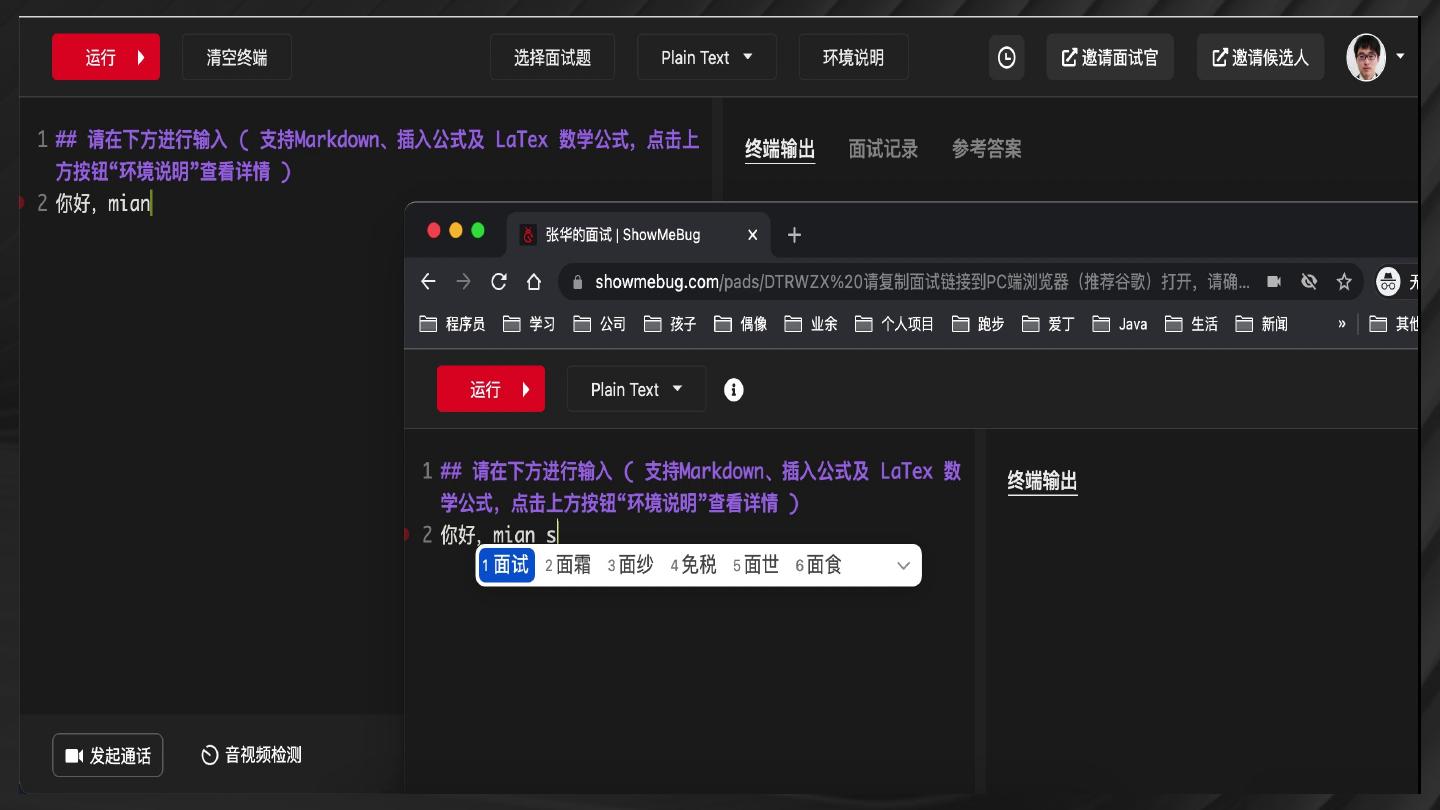Expand more IME candidates with the down chevron
Screen dimensions: 1440x810
click(903, 566)
